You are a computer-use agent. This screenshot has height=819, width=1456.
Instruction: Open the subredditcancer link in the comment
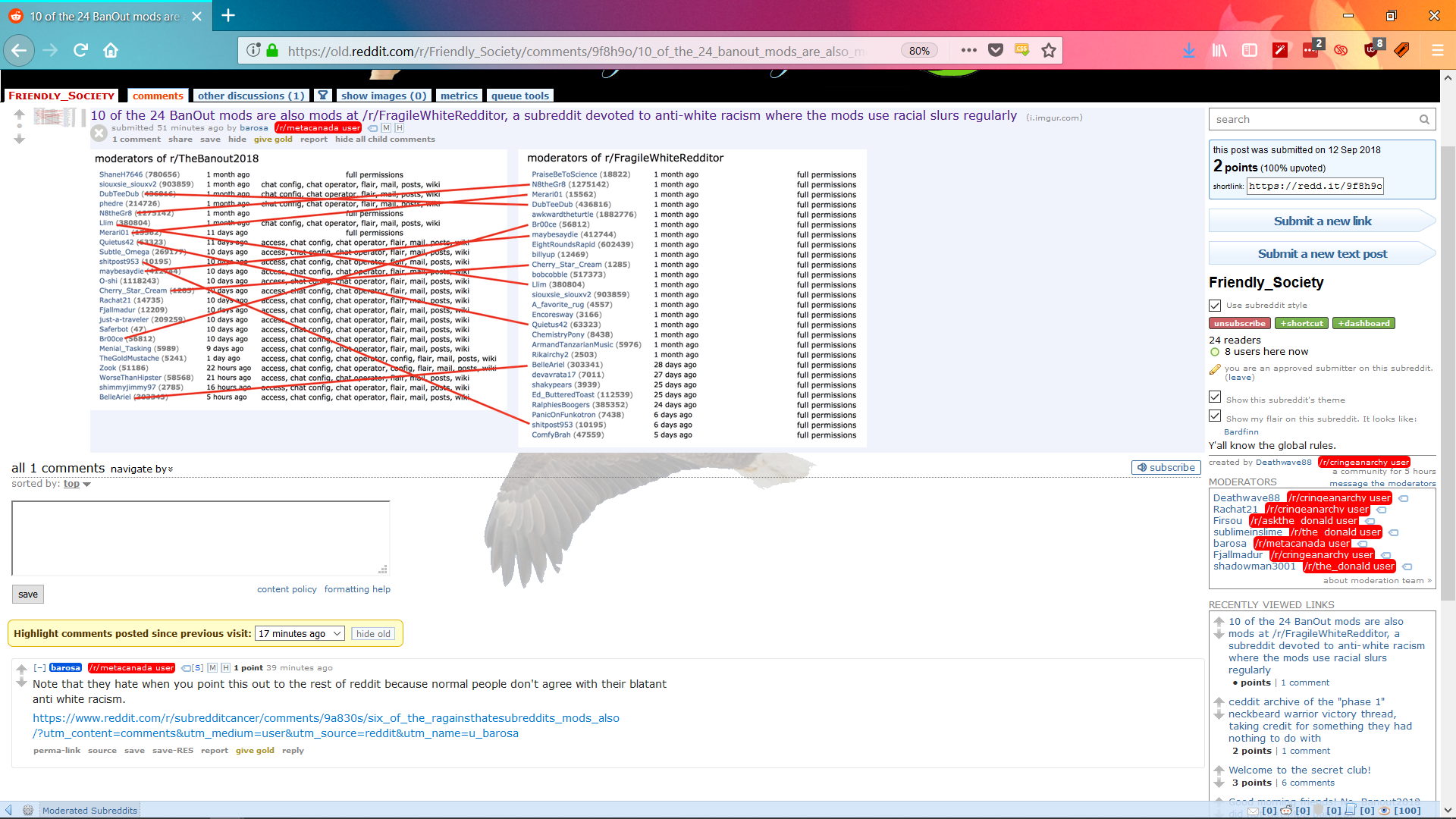(x=326, y=726)
